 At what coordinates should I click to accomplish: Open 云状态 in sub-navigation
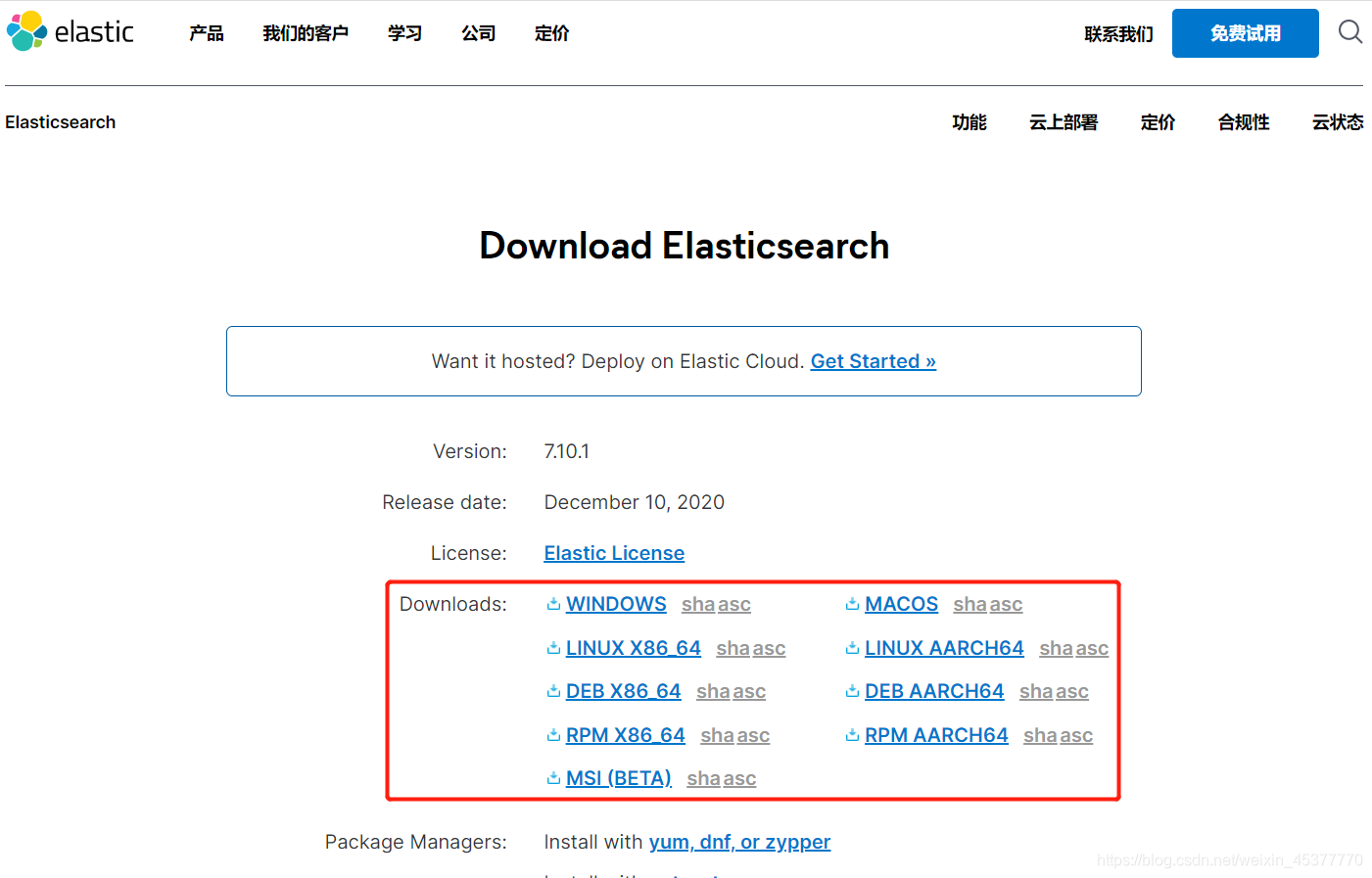tap(1338, 122)
